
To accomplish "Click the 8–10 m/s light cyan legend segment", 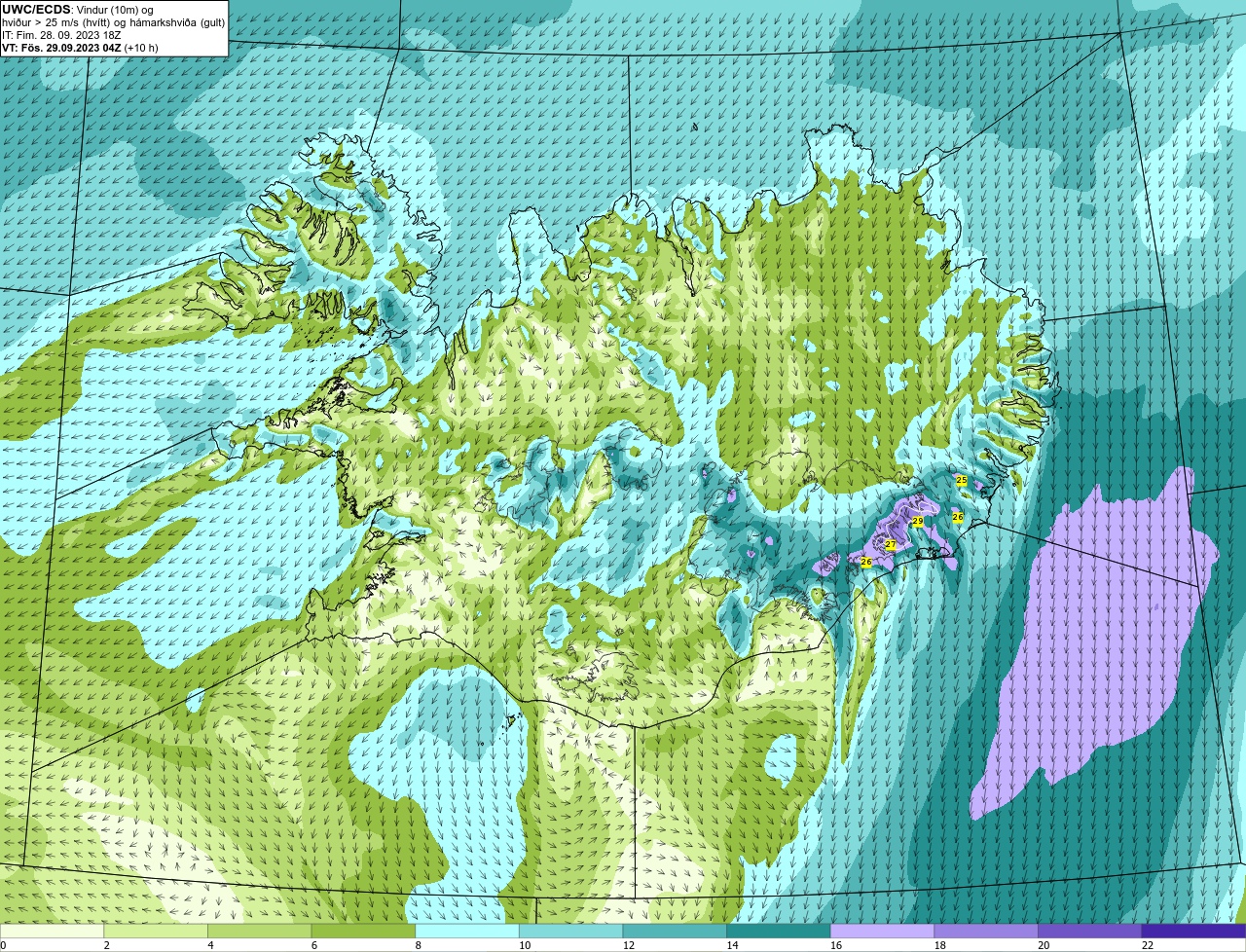I will coord(467,931).
